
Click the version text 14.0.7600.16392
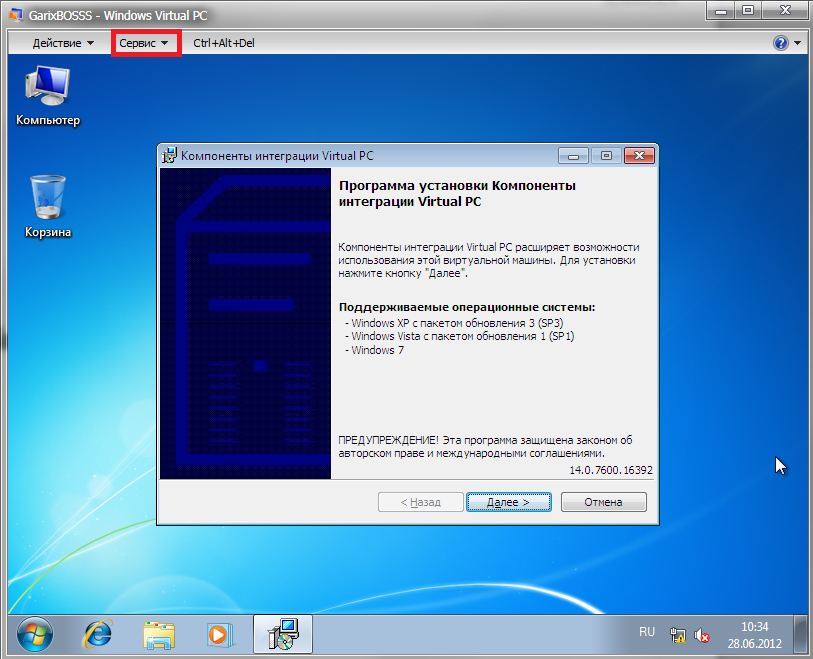[611, 470]
